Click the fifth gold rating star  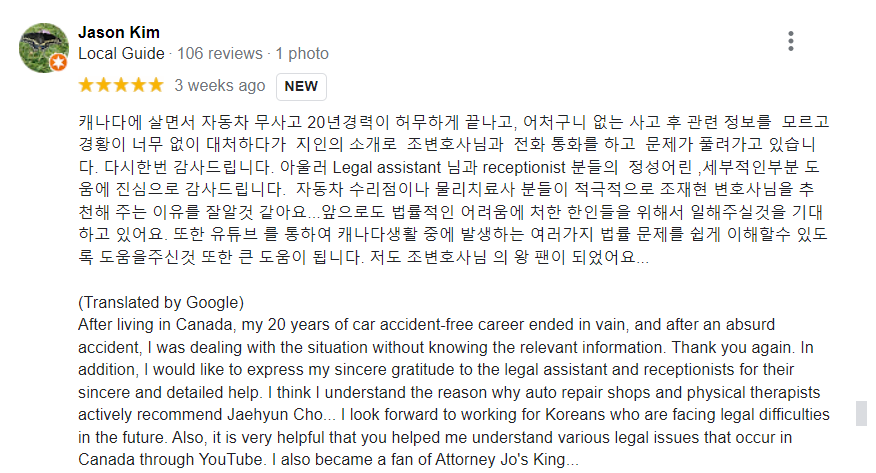[156, 85]
